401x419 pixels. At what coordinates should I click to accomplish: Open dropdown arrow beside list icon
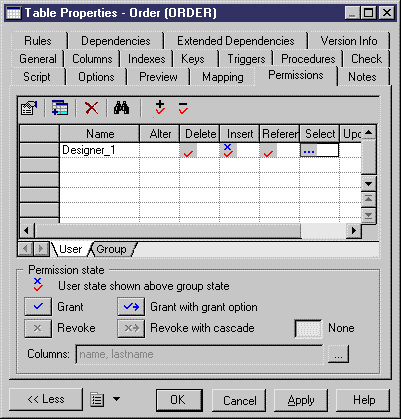pos(116,399)
